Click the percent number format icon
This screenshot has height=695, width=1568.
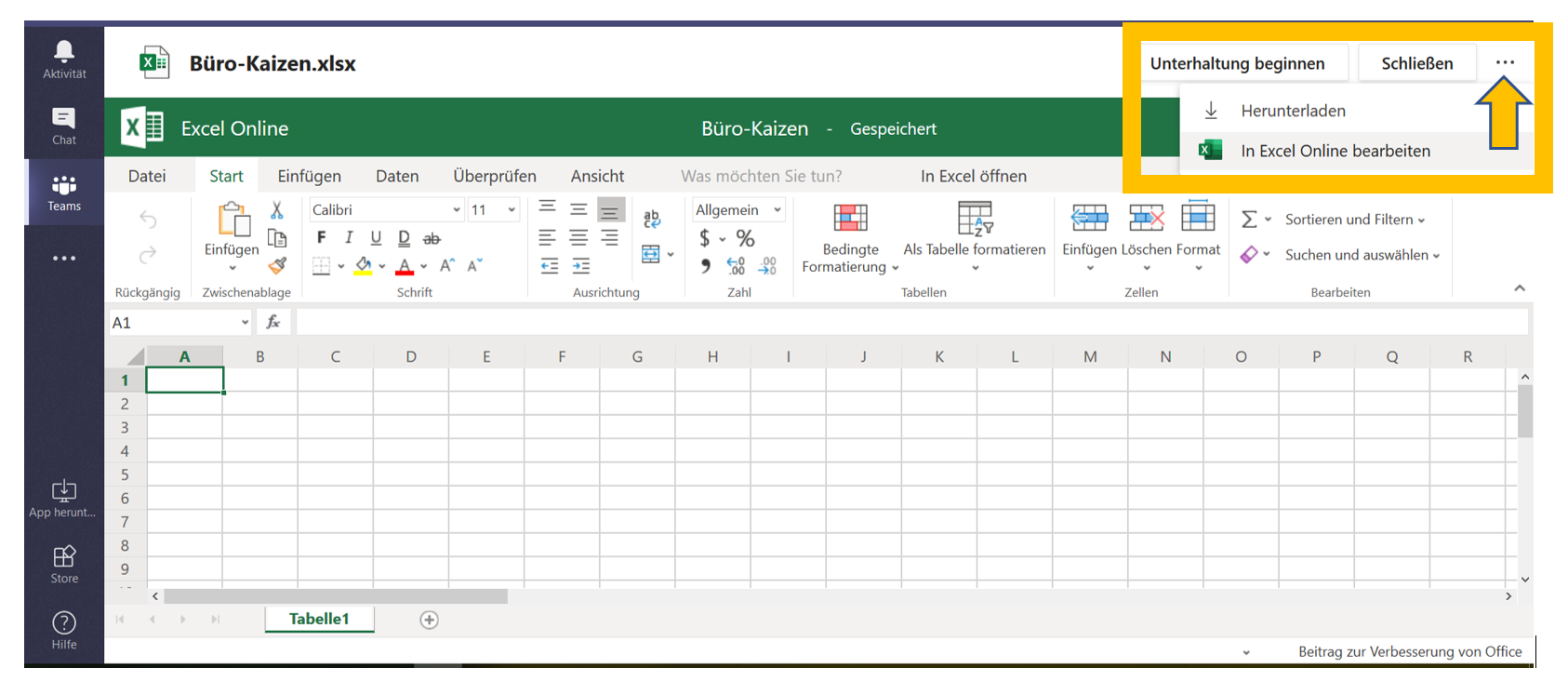pos(745,238)
